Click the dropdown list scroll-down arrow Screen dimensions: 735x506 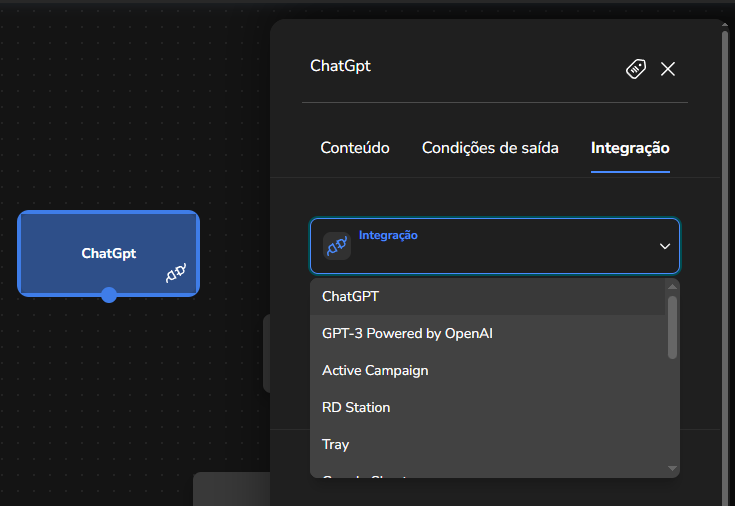(x=672, y=468)
